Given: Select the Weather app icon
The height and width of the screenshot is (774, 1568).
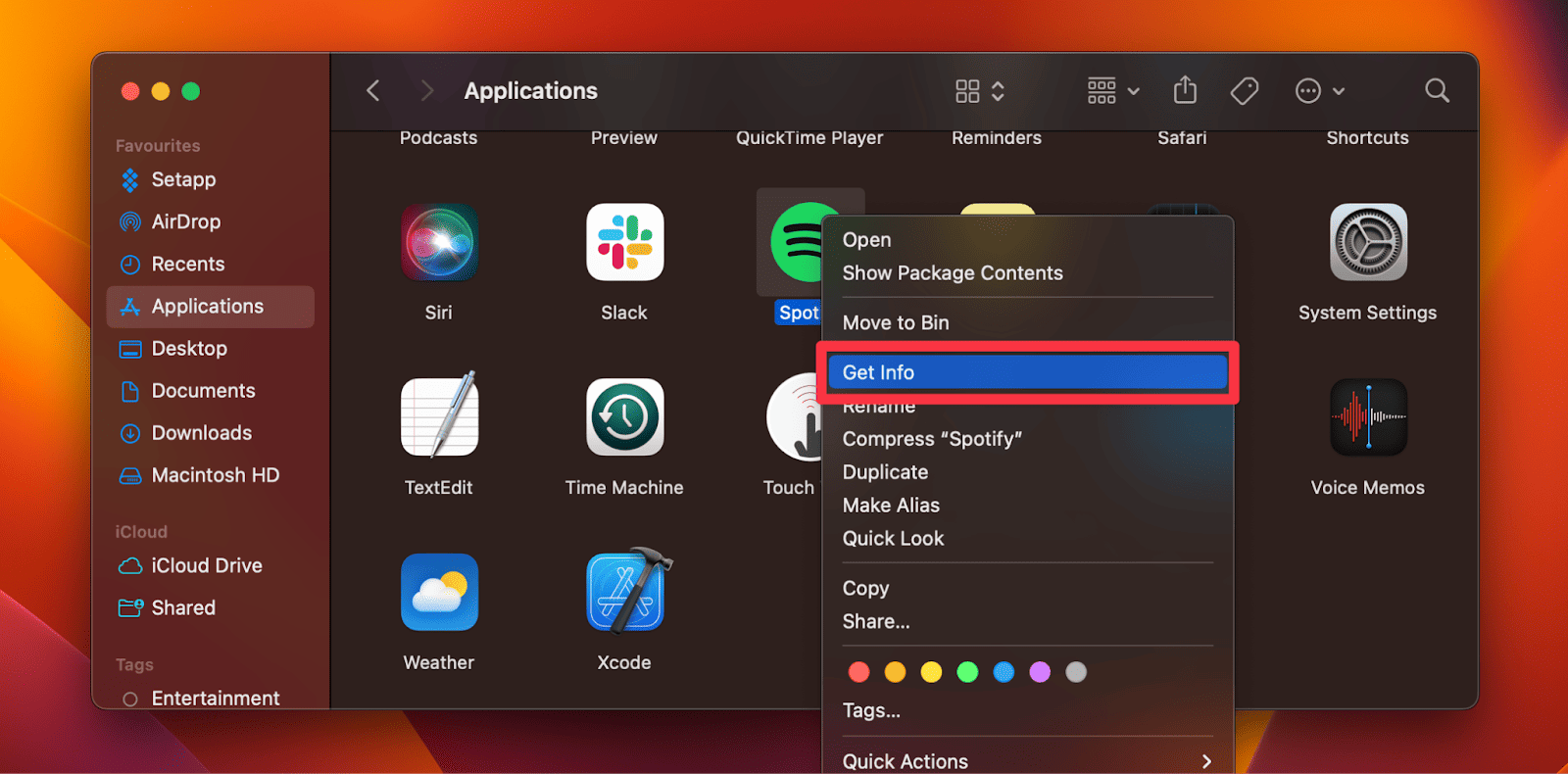Looking at the screenshot, I should coord(439,592).
